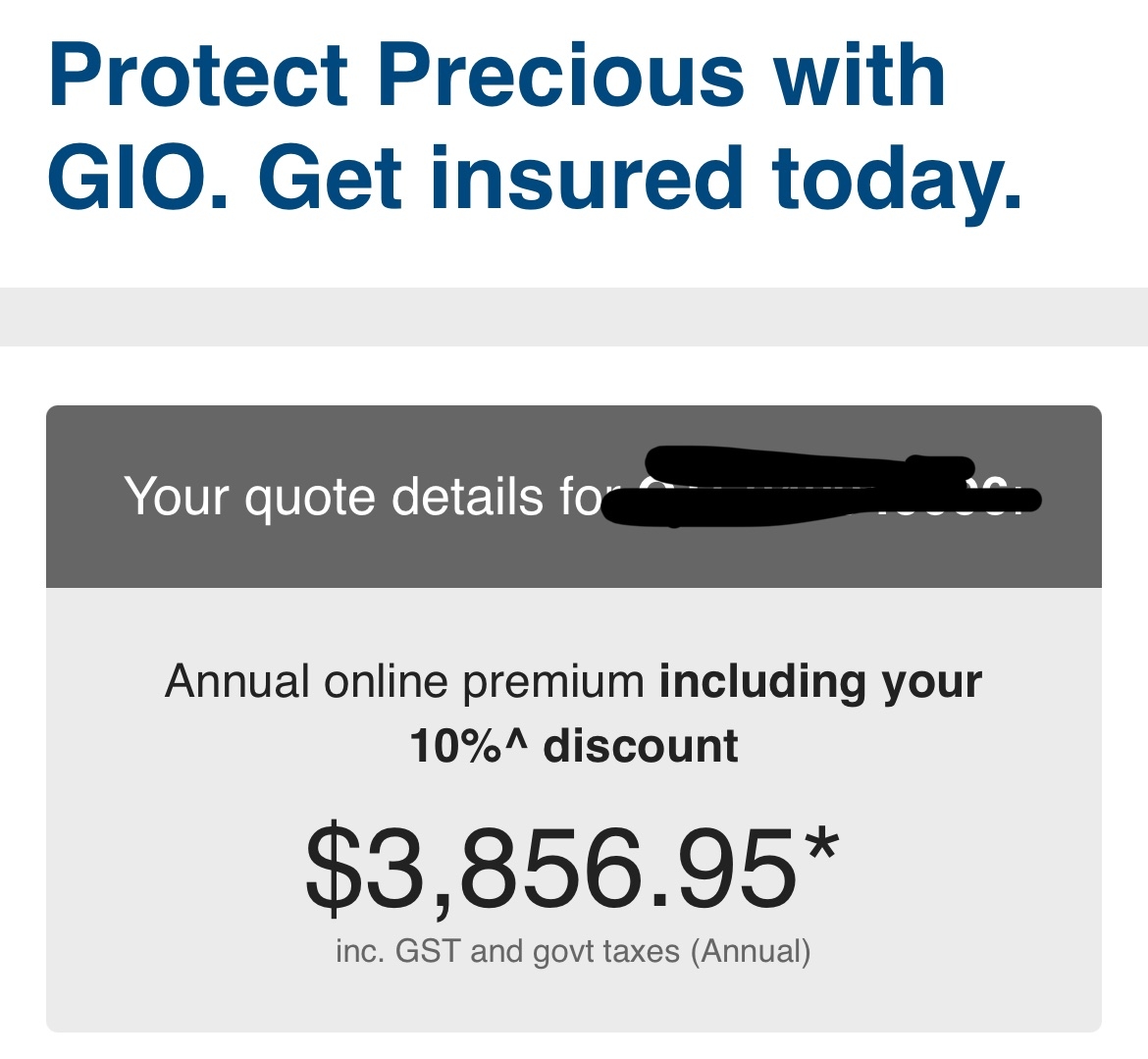Click the light gray divider band

[574, 316]
